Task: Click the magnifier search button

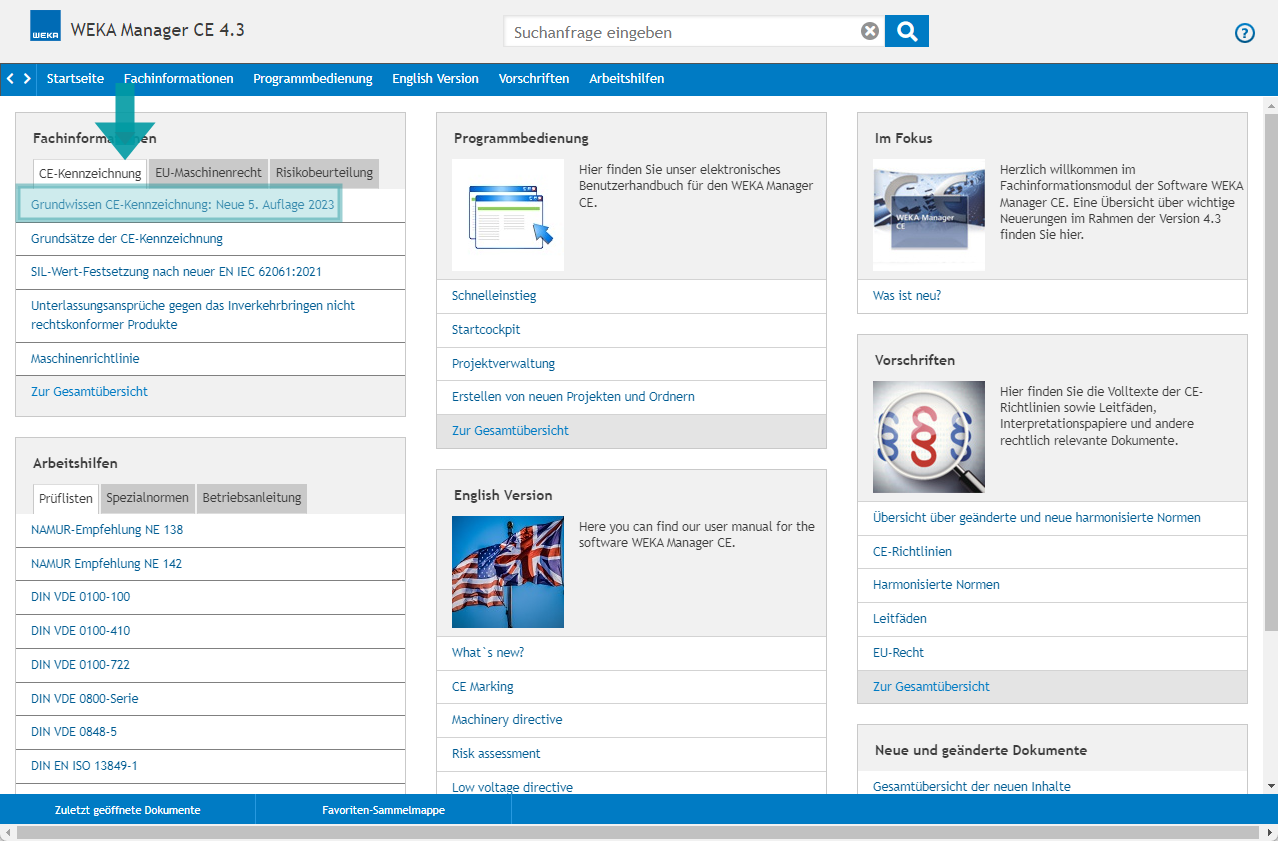Action: click(x=907, y=31)
